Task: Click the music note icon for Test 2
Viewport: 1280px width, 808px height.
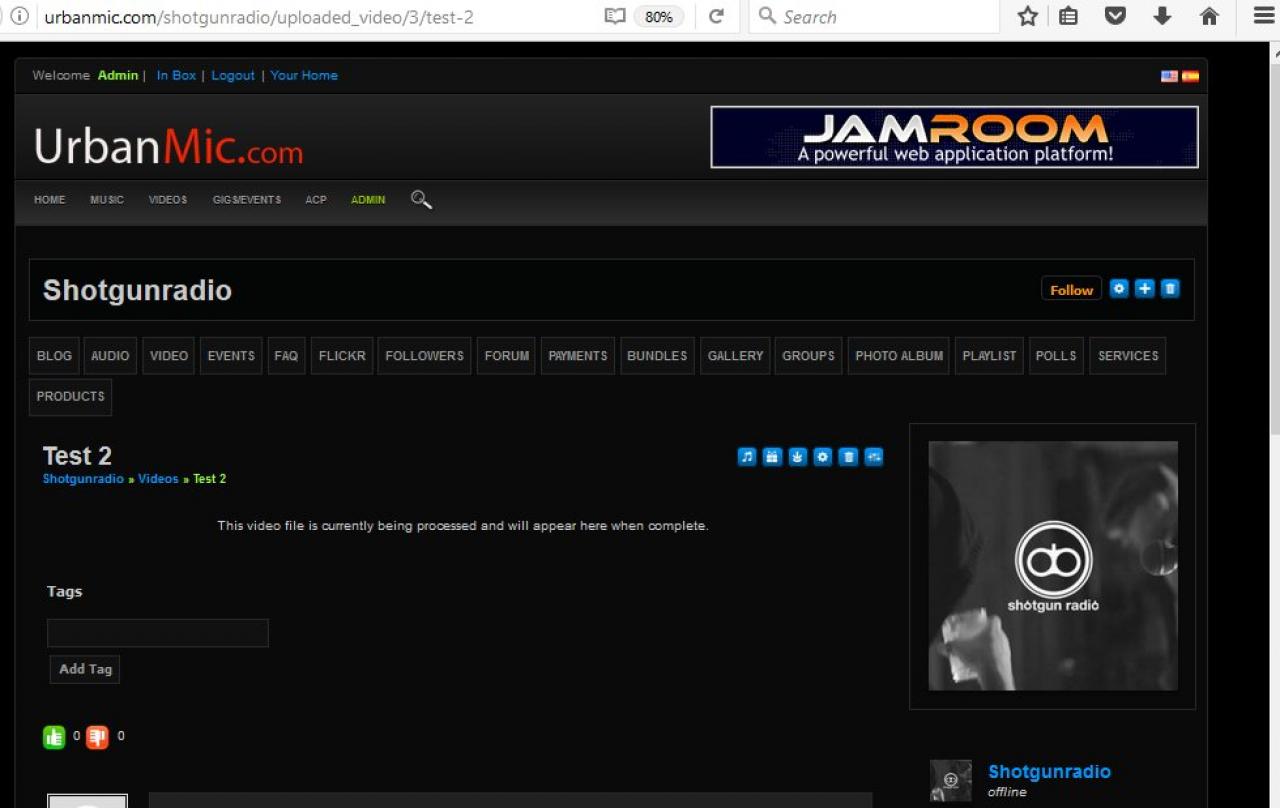Action: (747, 457)
